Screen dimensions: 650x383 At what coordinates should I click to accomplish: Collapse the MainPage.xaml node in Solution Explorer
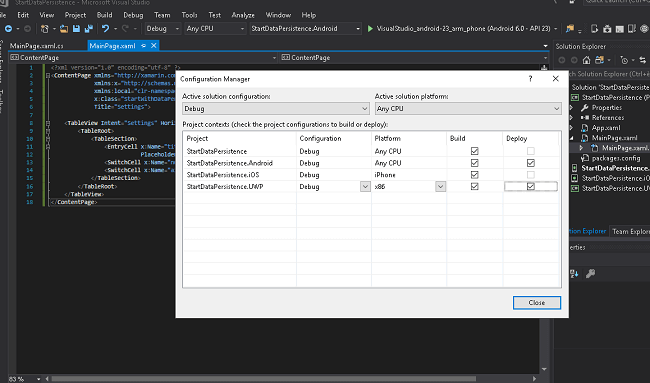(571, 138)
